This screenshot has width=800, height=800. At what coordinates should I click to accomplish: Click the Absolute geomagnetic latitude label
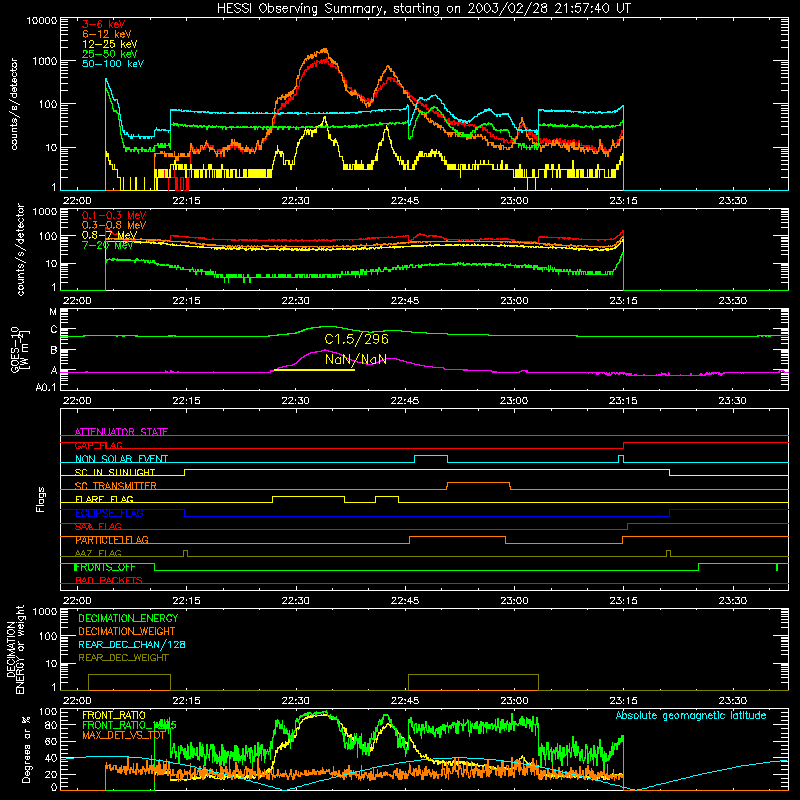point(691,715)
